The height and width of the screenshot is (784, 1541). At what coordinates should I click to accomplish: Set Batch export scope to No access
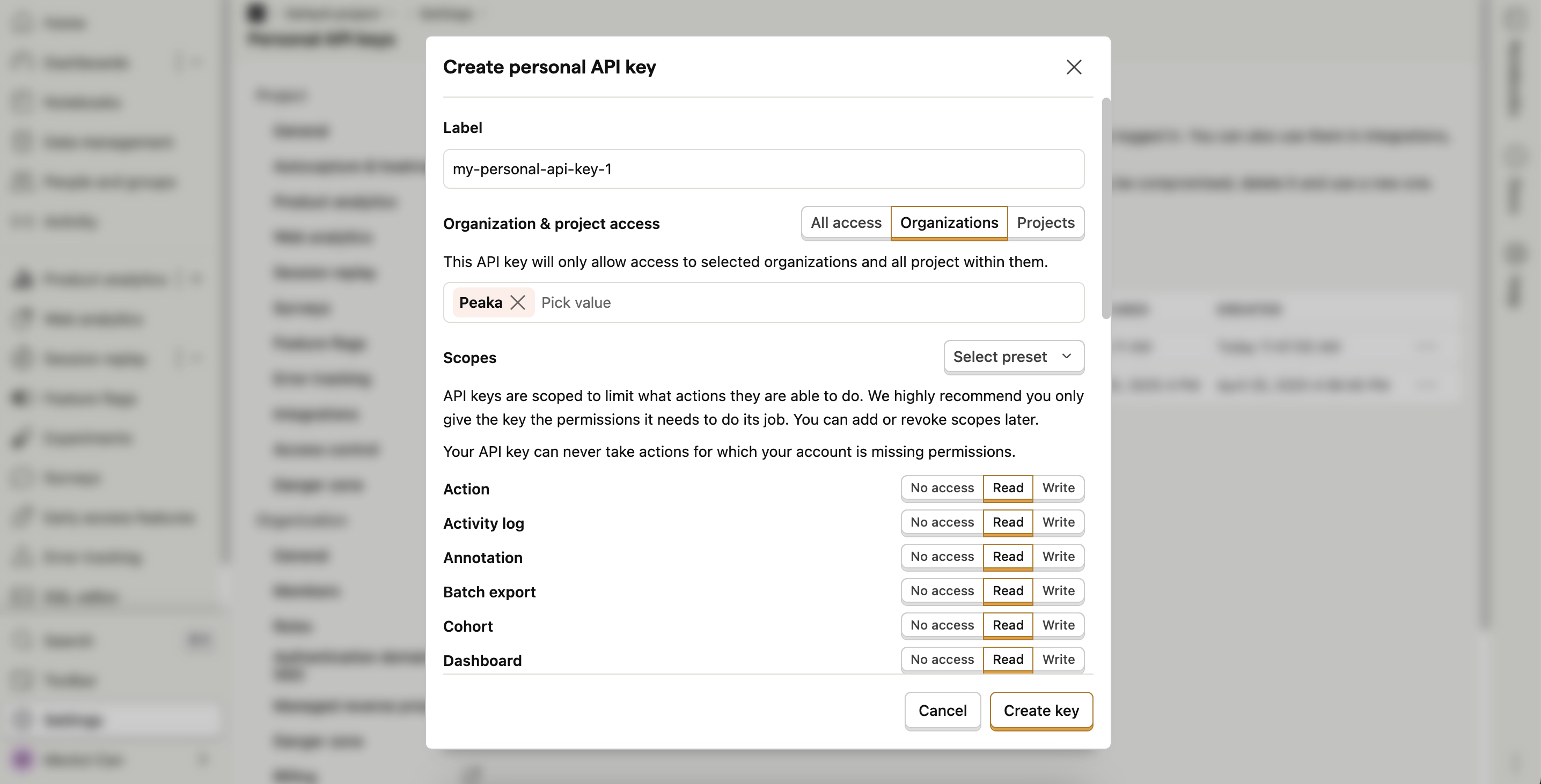click(942, 591)
